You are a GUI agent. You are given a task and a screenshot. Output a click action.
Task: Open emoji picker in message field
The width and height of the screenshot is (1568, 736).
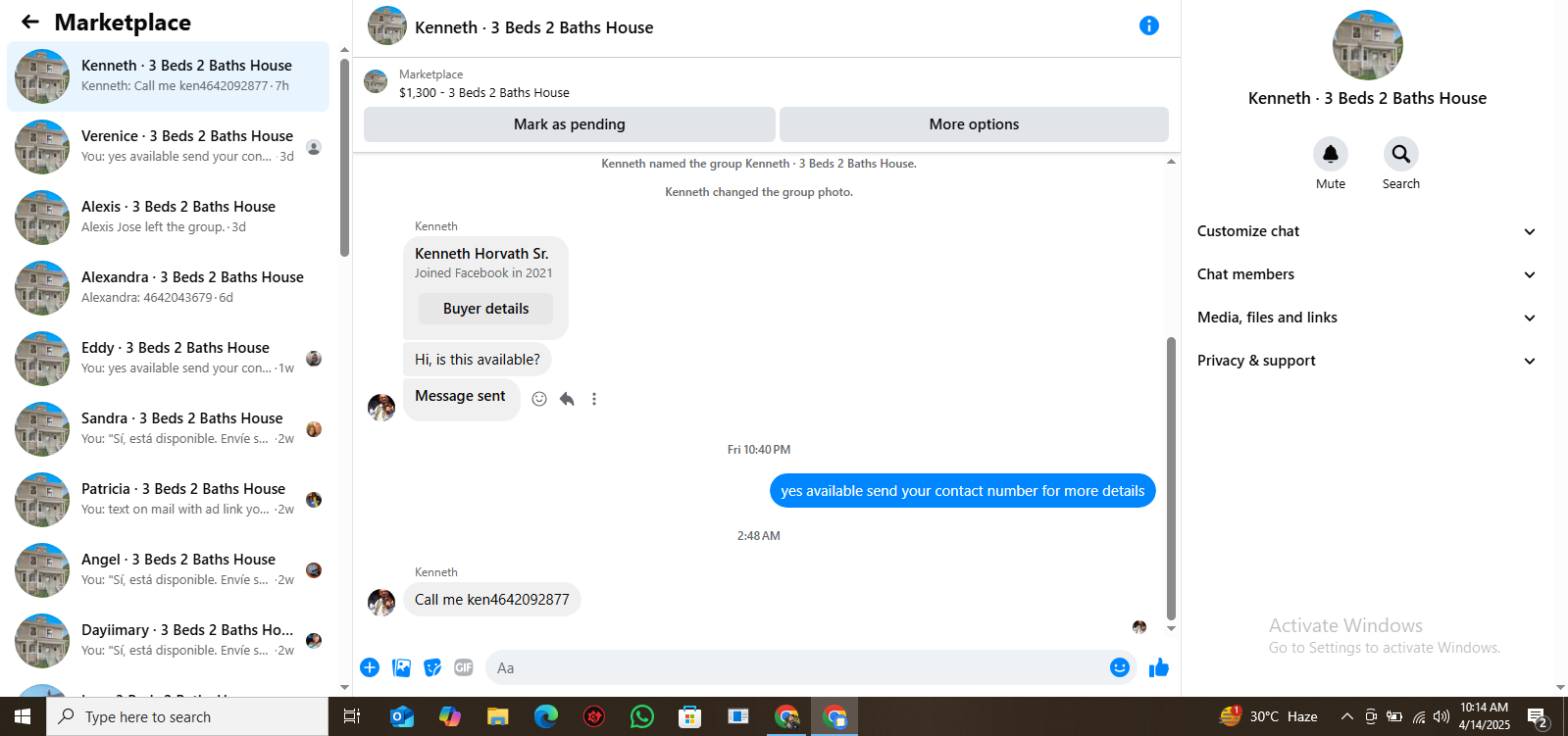pos(1120,667)
